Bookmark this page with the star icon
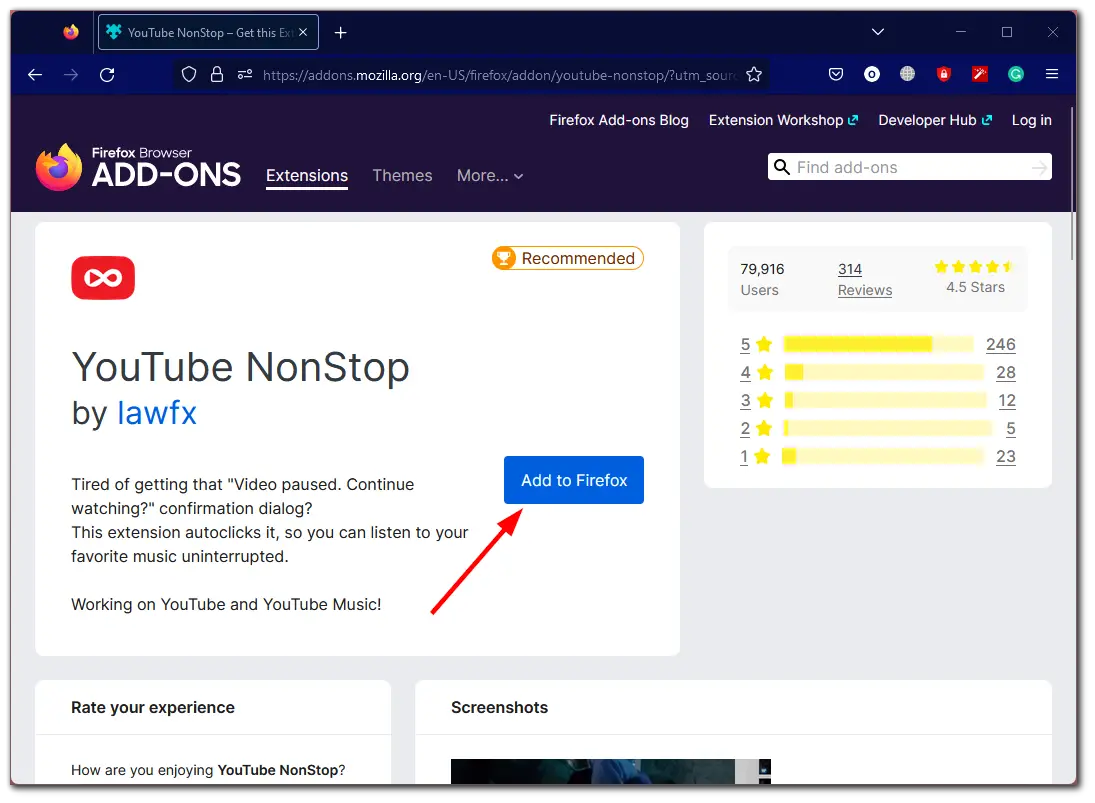The height and width of the screenshot is (803, 1095). click(x=754, y=75)
